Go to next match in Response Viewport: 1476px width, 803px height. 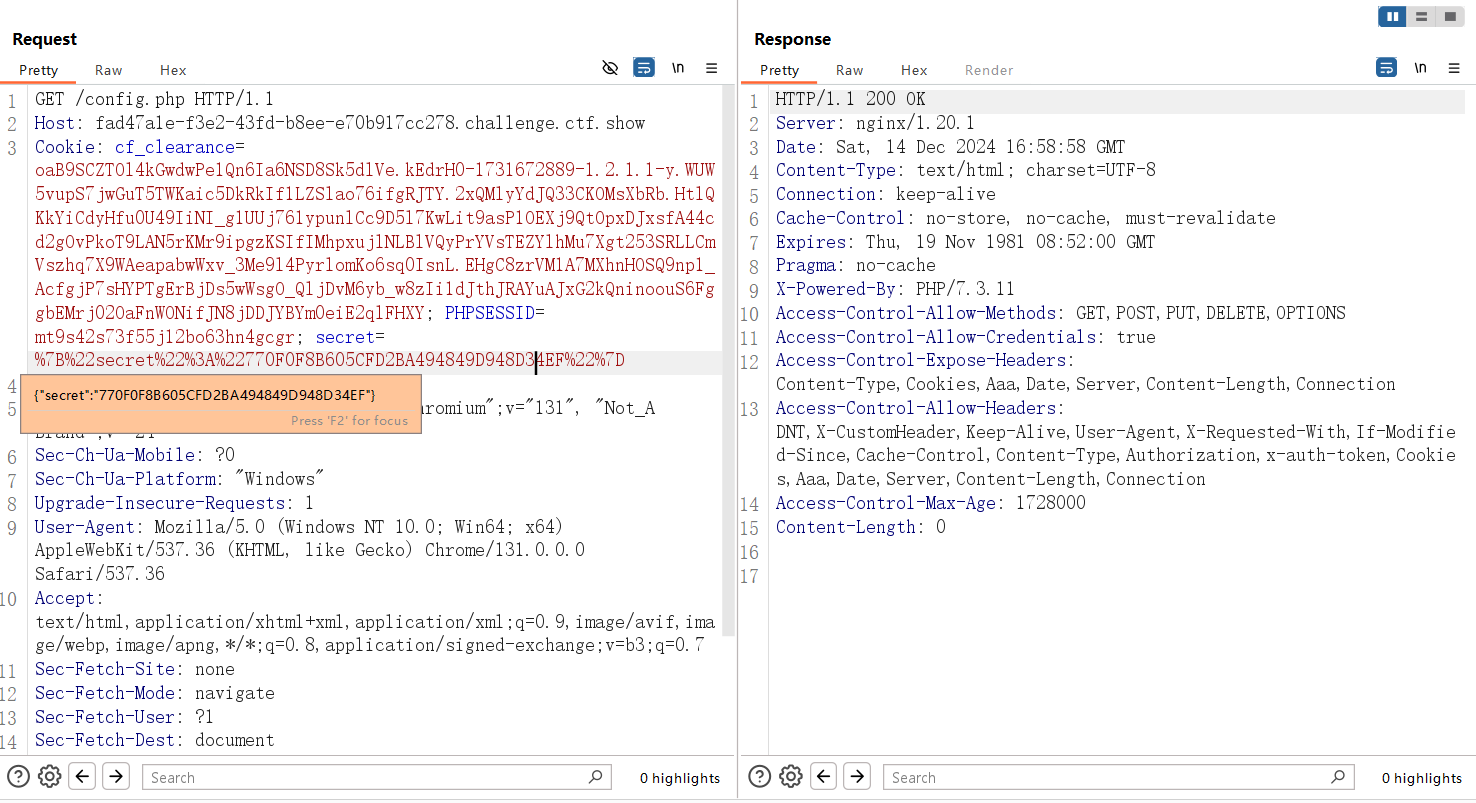pos(857,776)
